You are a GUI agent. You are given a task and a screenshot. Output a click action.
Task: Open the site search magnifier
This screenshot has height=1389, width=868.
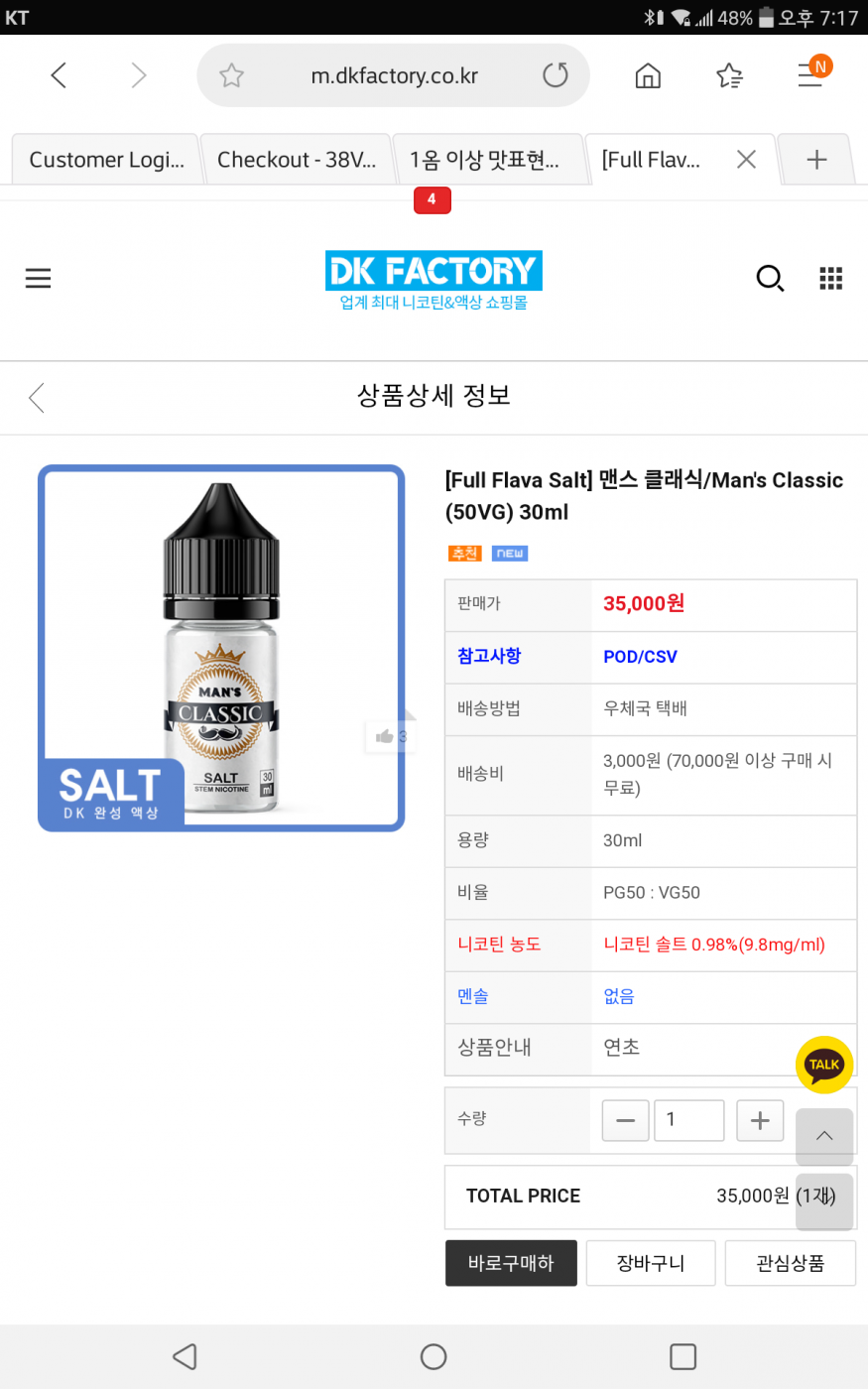click(x=770, y=279)
